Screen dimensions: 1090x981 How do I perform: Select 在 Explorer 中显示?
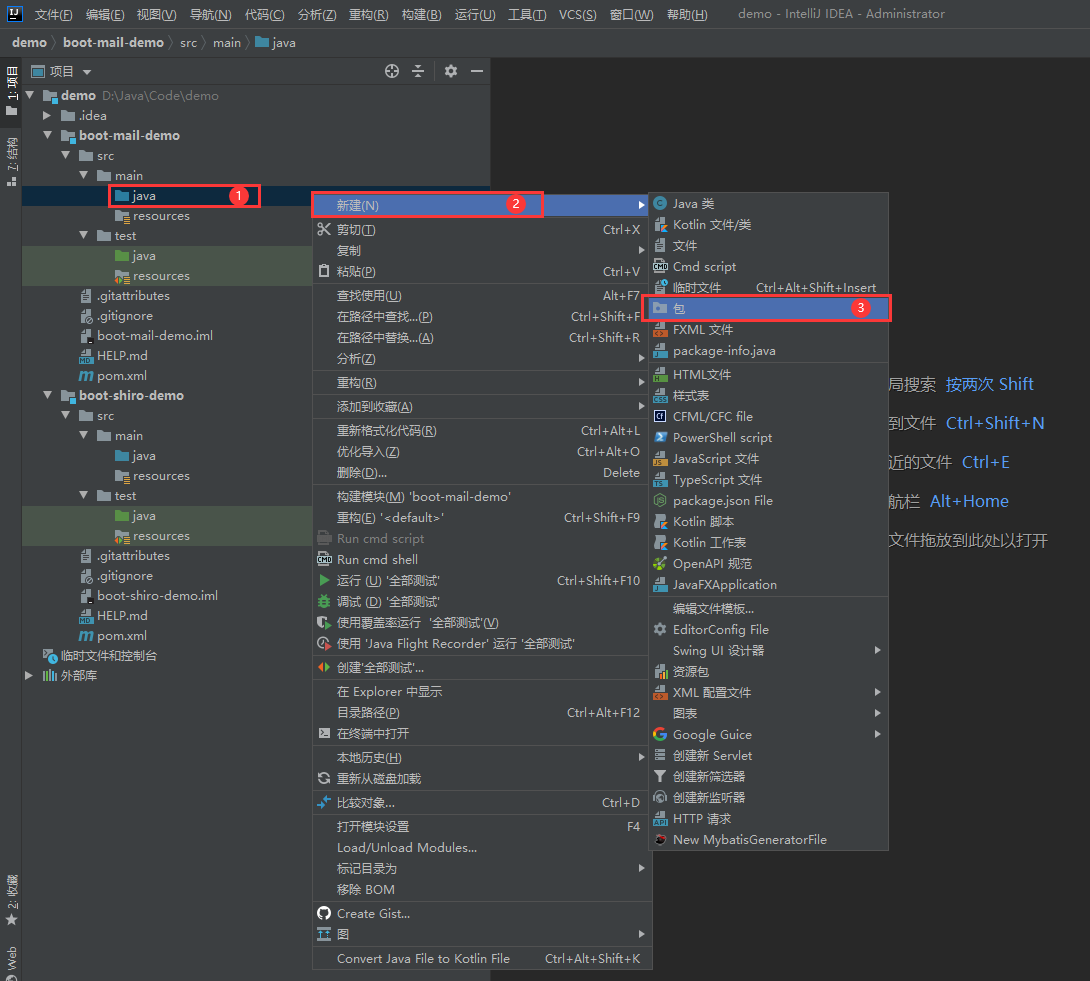click(x=481, y=692)
